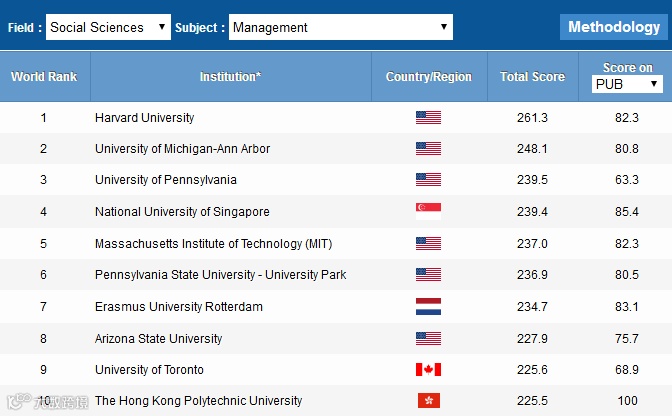Click the Institution* column header
672x416 pixels.
(231, 77)
